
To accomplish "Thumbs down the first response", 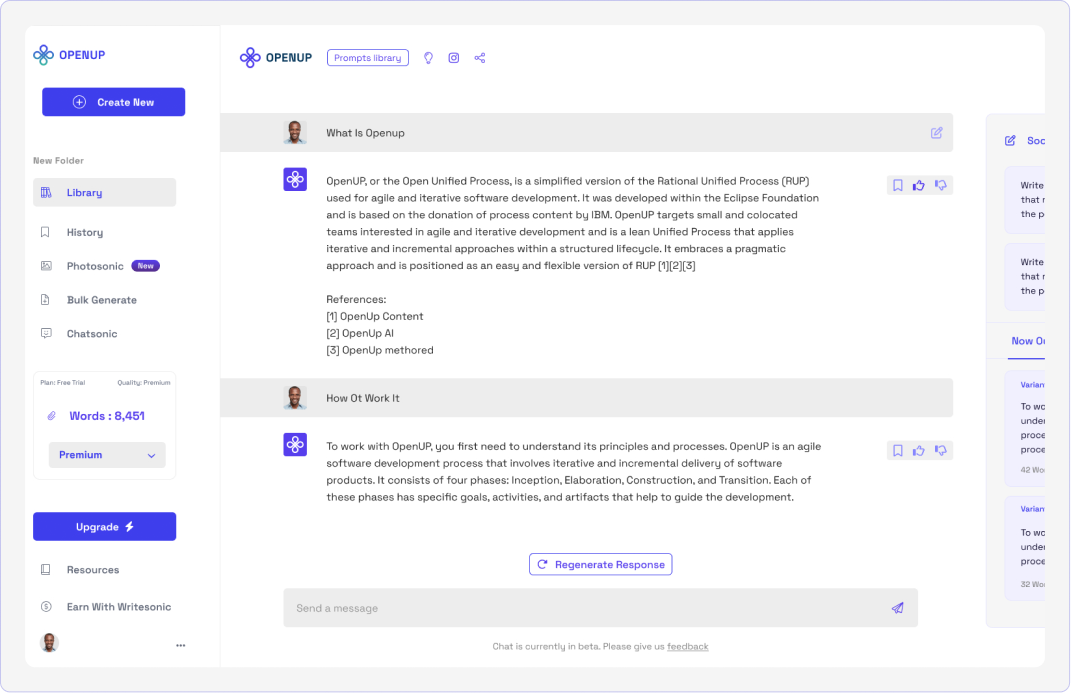I will pos(940,185).
